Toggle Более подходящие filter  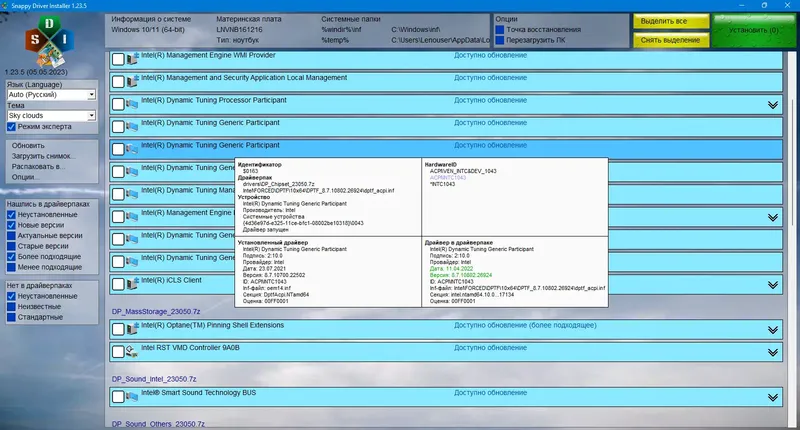tap(11, 257)
